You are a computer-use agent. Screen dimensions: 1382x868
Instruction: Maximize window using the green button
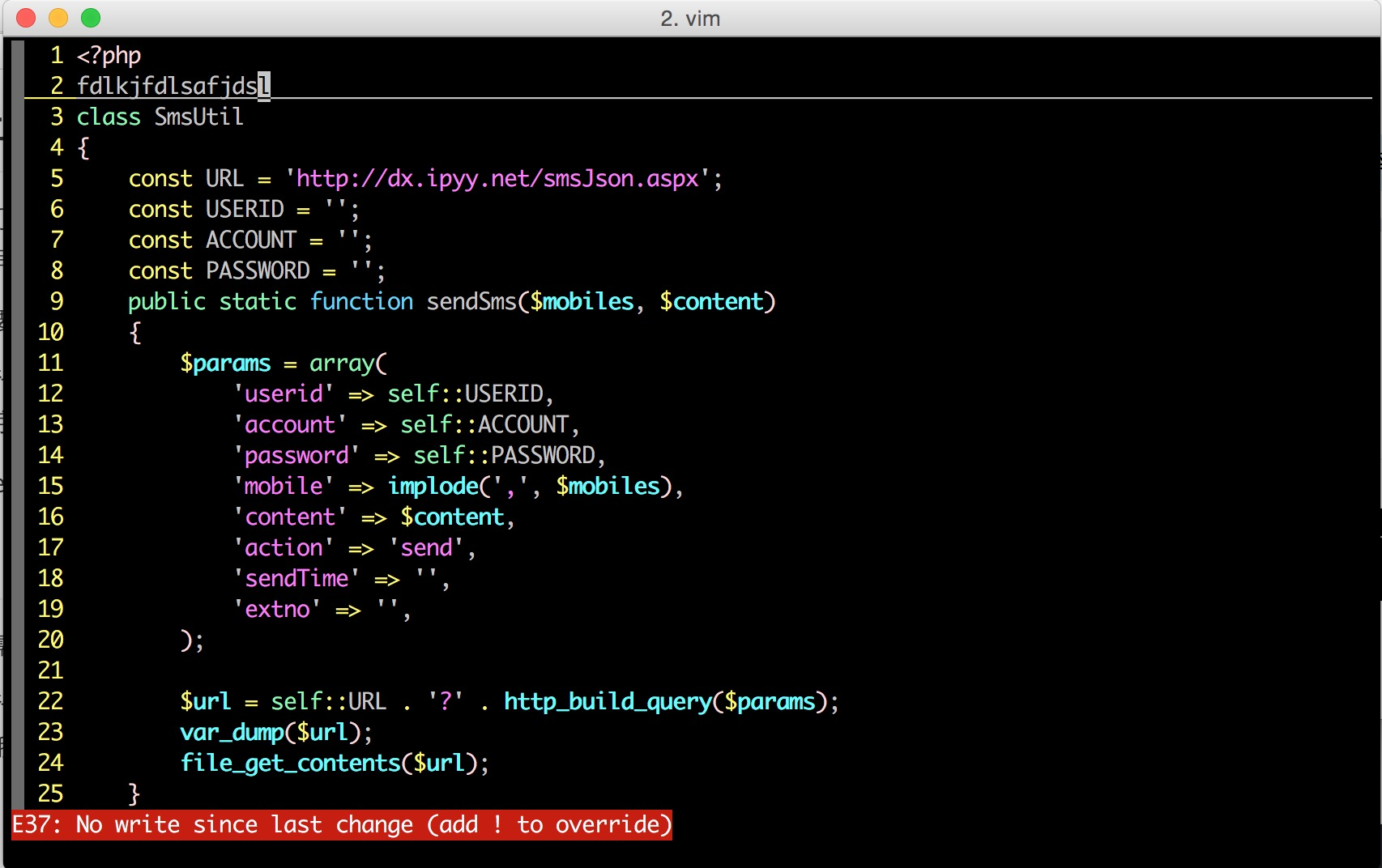[x=91, y=18]
